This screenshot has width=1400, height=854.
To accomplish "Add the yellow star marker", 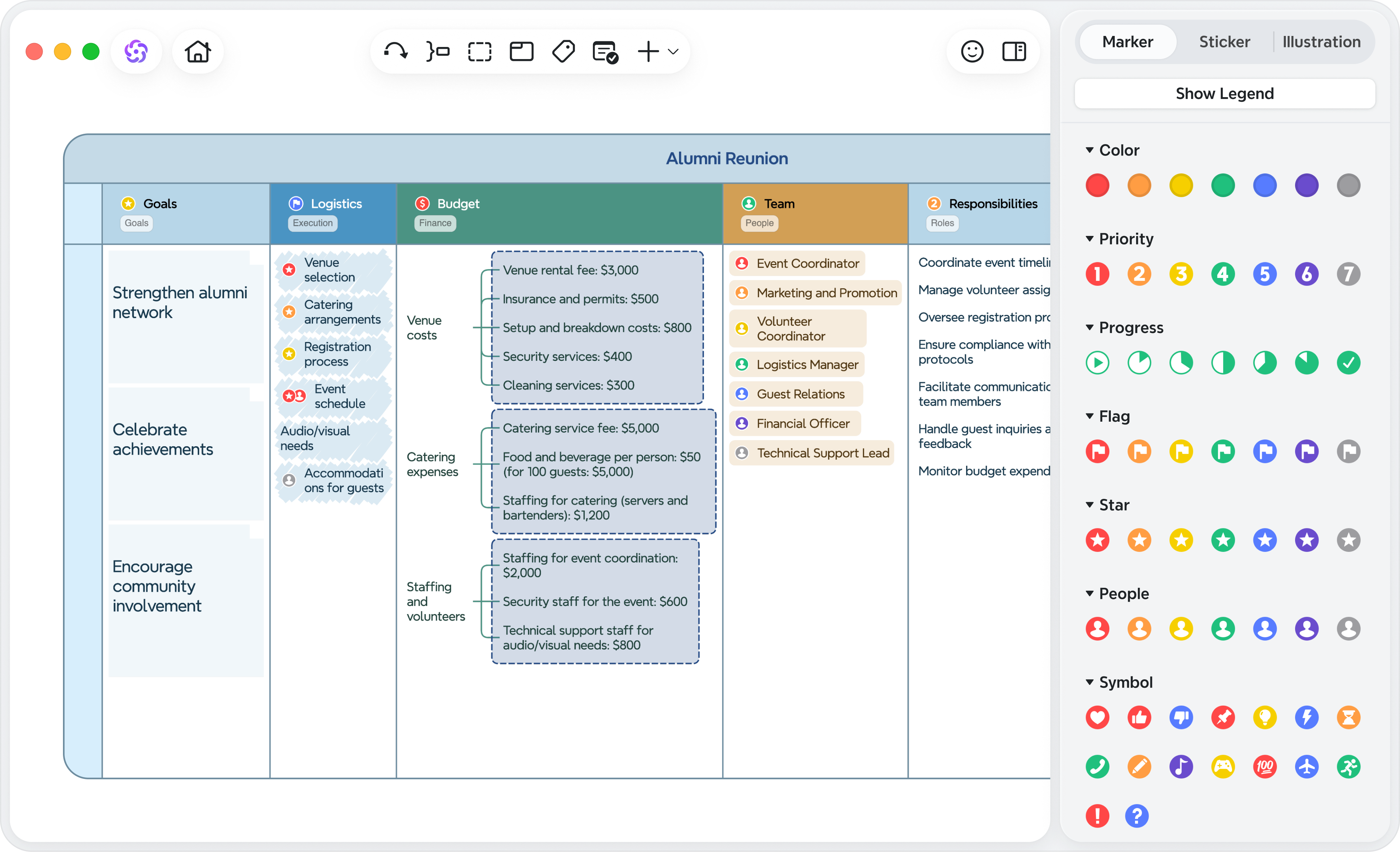I will tap(1181, 540).
